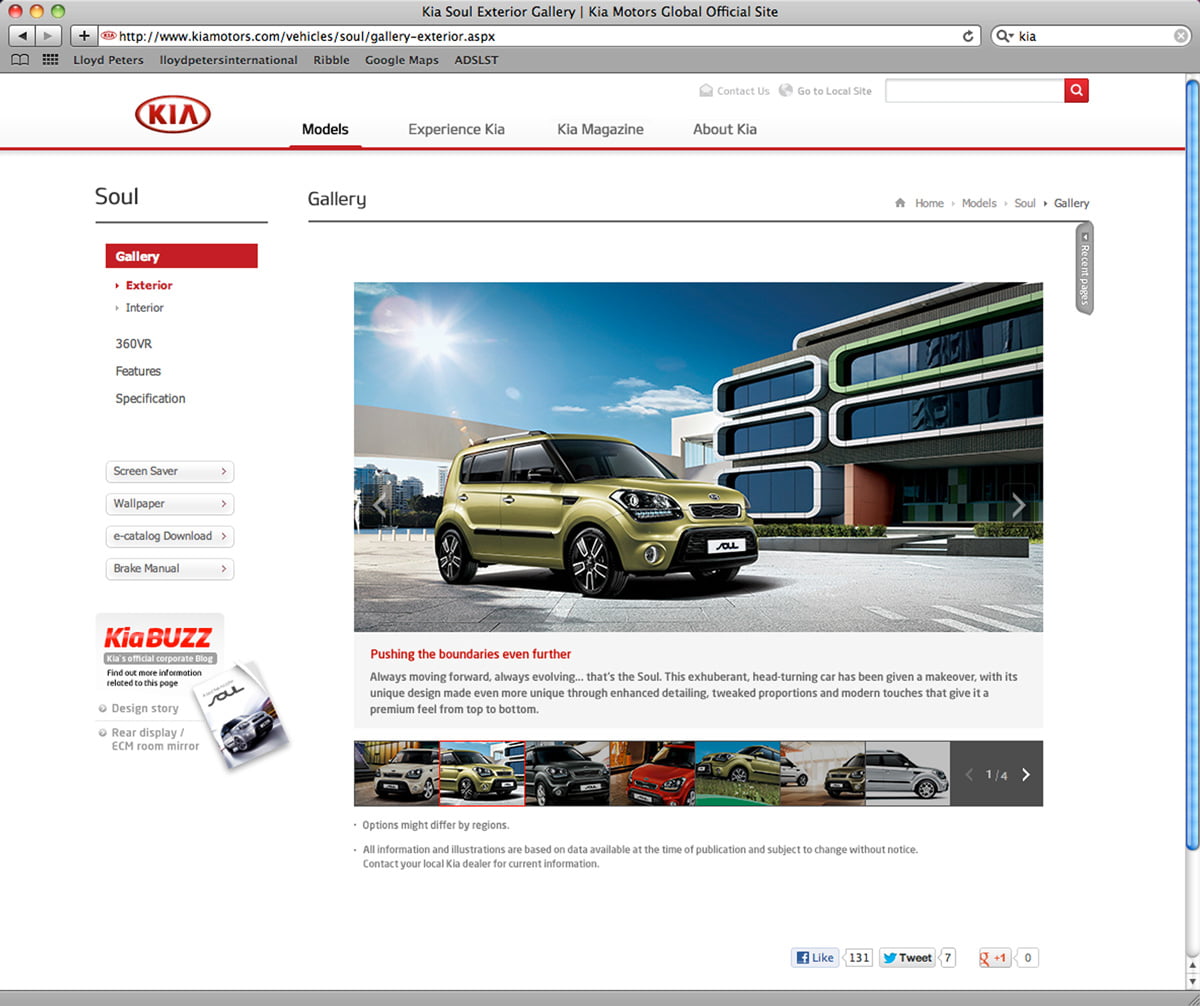The height and width of the screenshot is (1006, 1200).
Task: Click the browser reload page icon
Action: (x=967, y=36)
